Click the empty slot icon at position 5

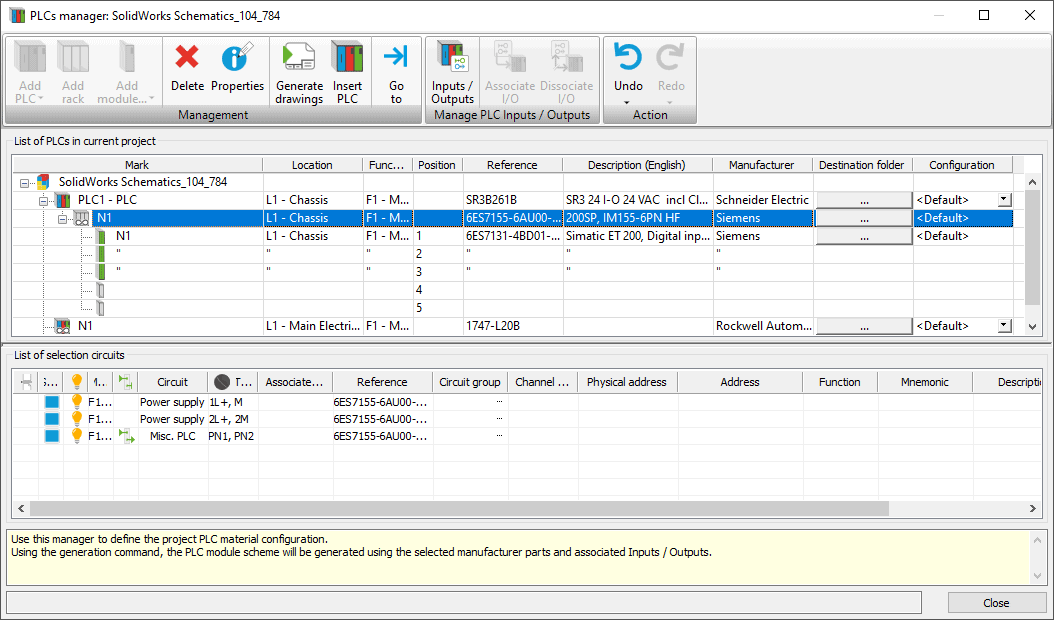pyautogui.click(x=100, y=308)
